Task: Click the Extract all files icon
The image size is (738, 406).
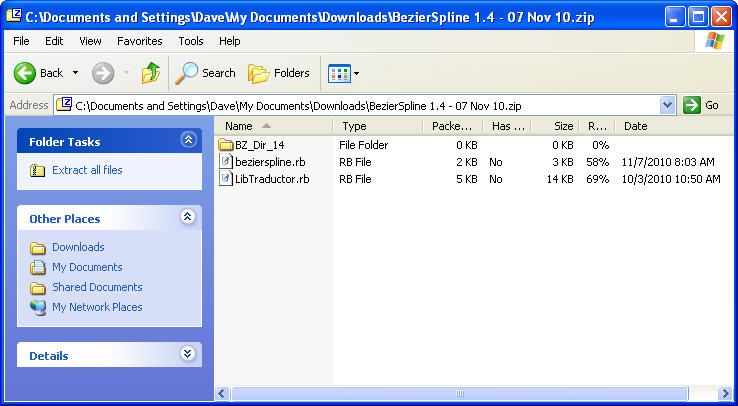Action: coord(38,170)
